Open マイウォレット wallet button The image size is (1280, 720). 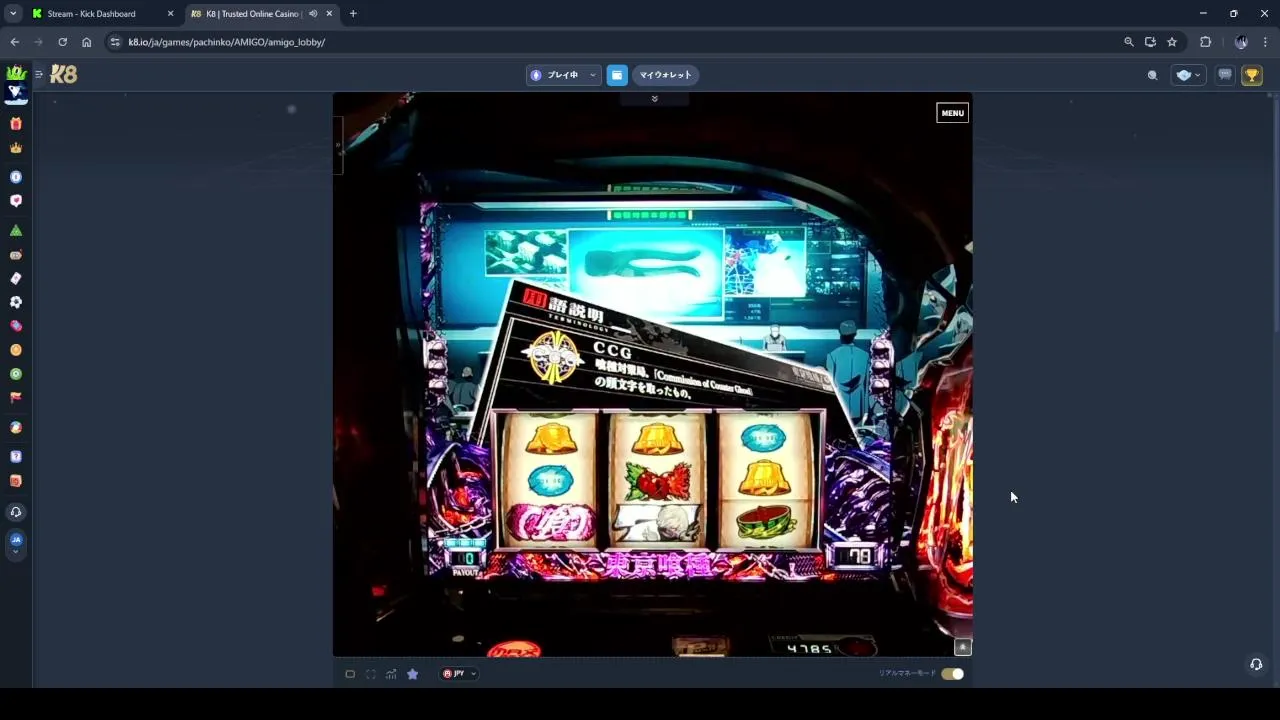click(x=665, y=75)
